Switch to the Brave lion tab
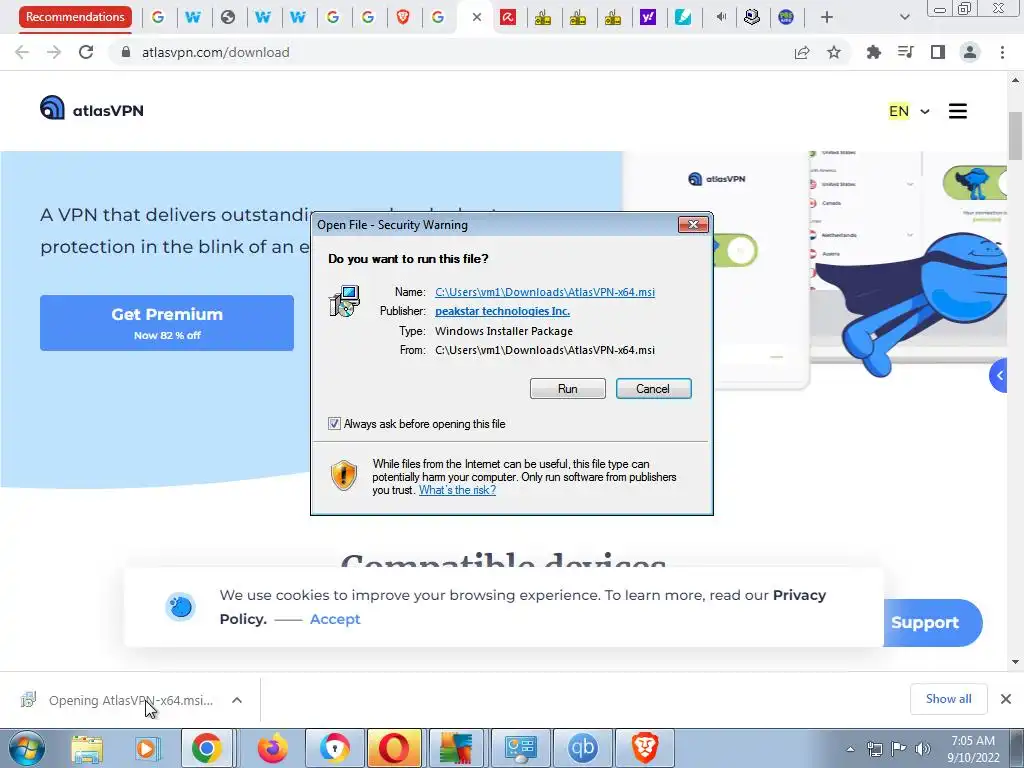Screen dimensions: 1024x768 [x=403, y=18]
